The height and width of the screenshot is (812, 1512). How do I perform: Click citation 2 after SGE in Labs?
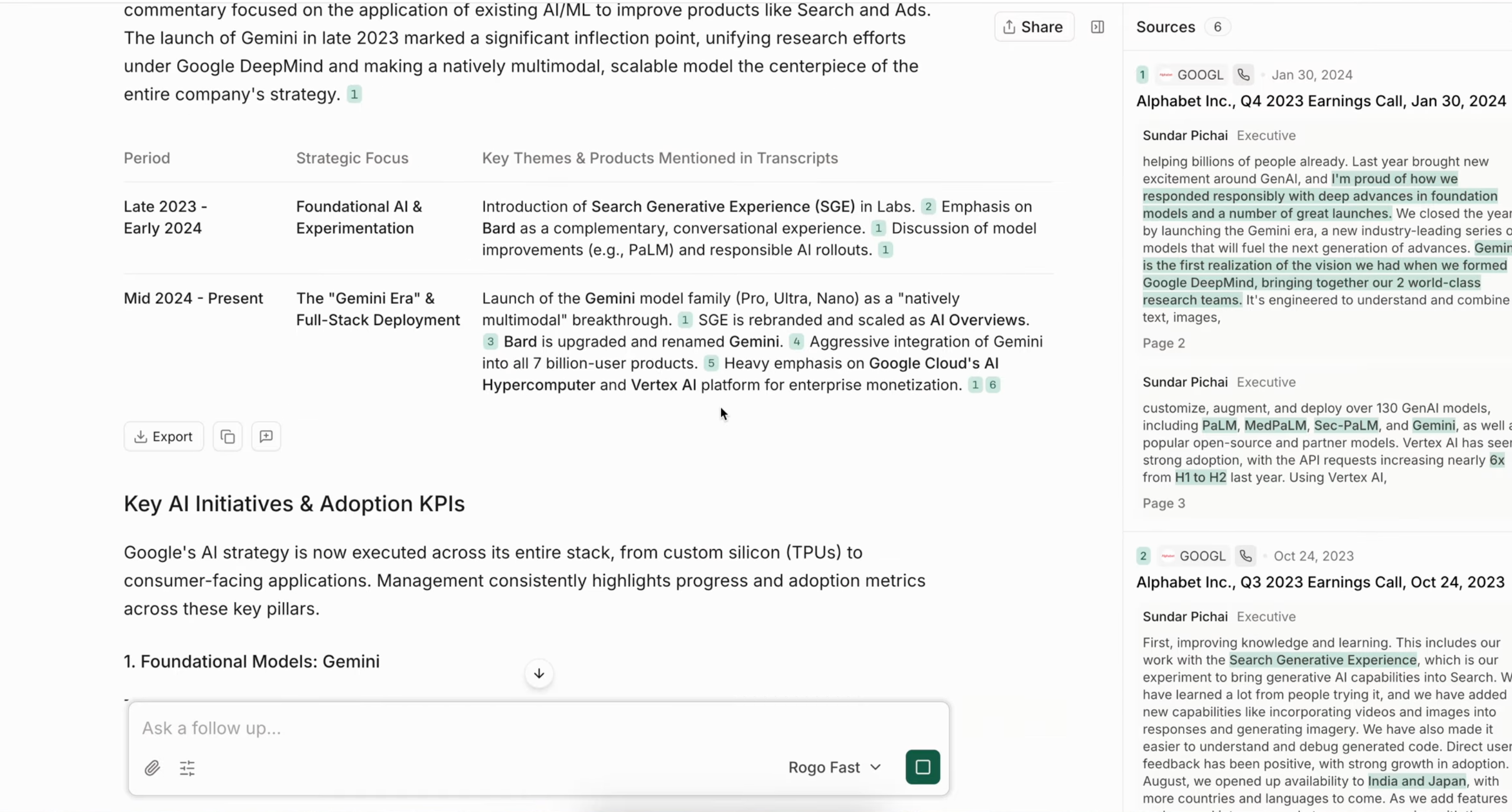pos(928,207)
